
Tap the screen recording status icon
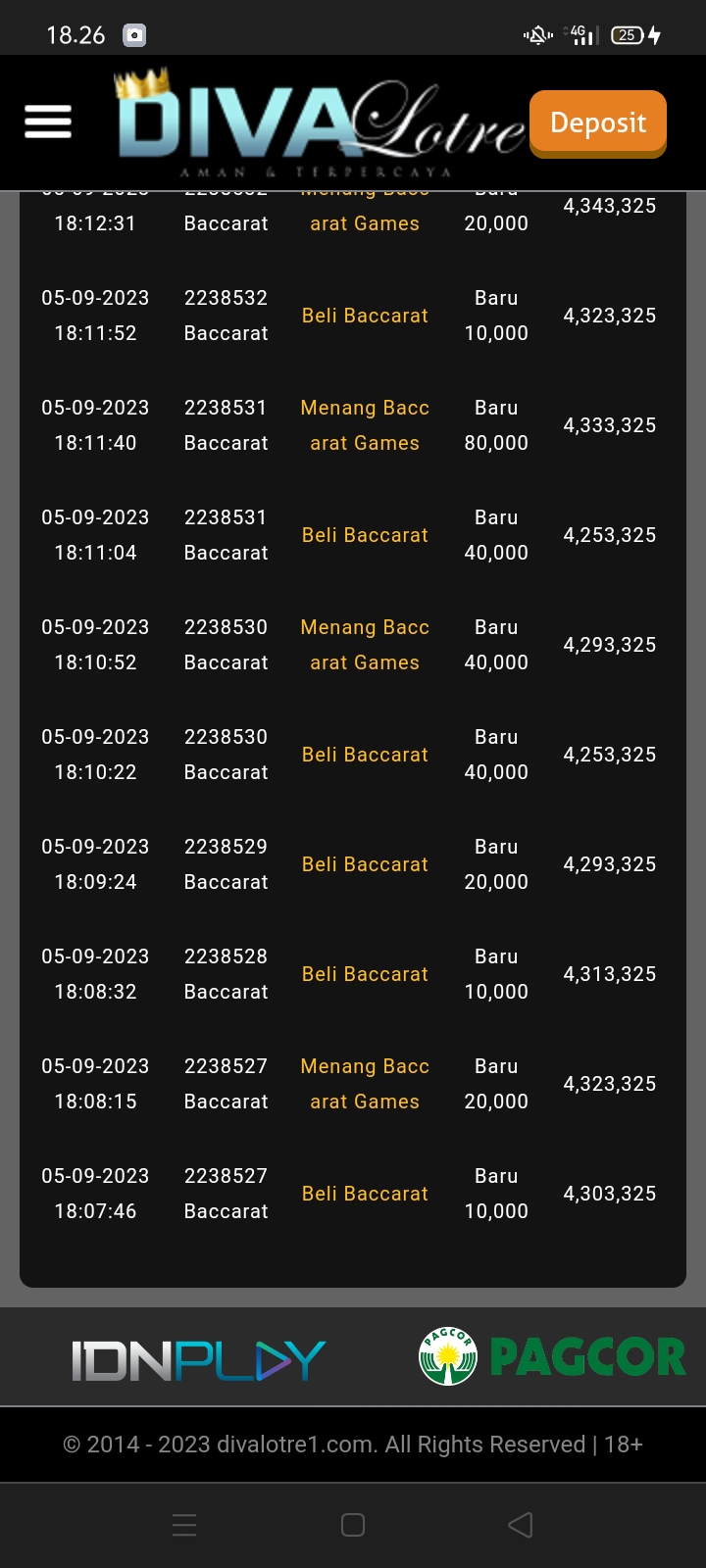[x=134, y=36]
